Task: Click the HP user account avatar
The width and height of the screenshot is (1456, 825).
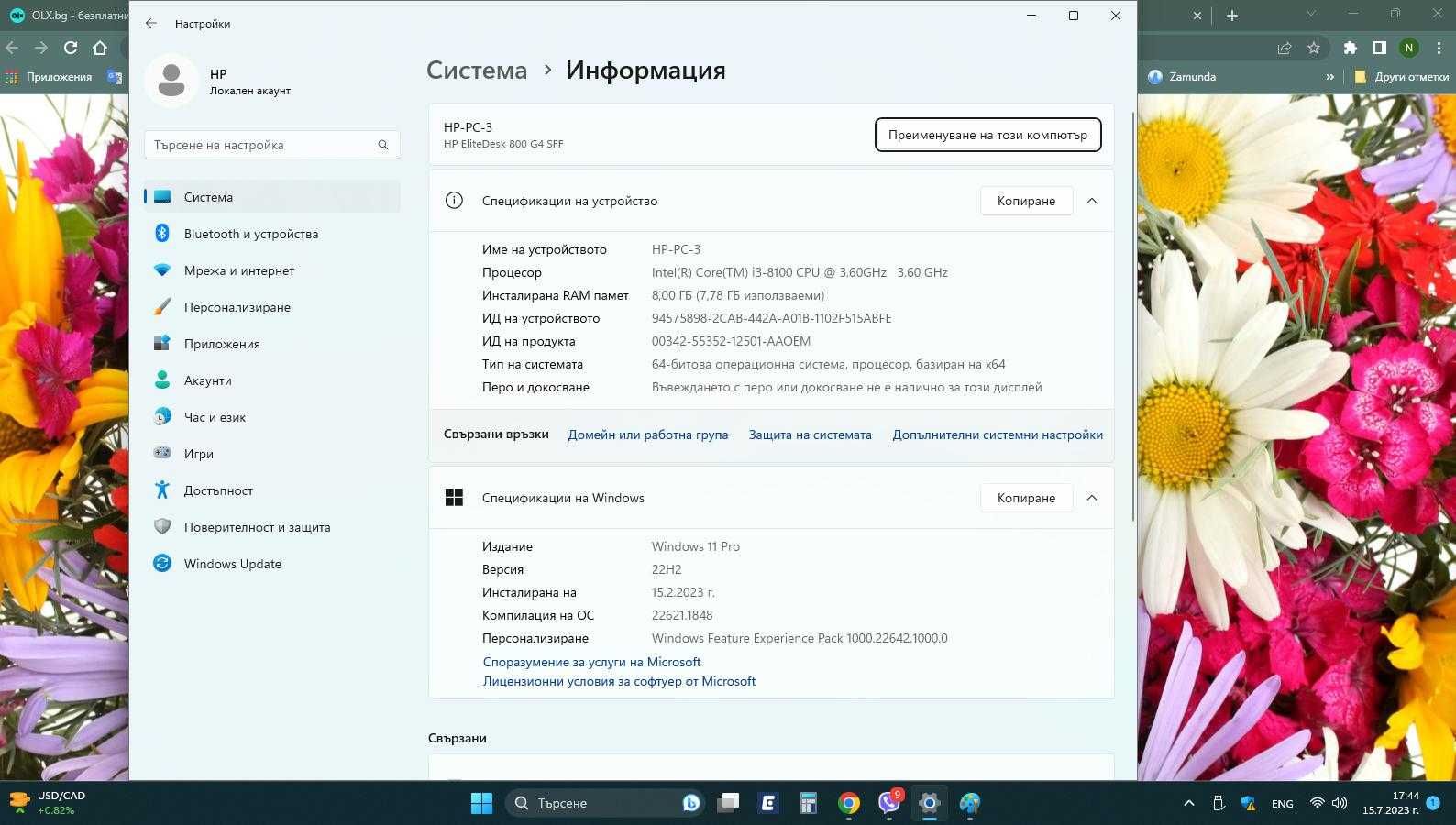Action: click(x=171, y=81)
